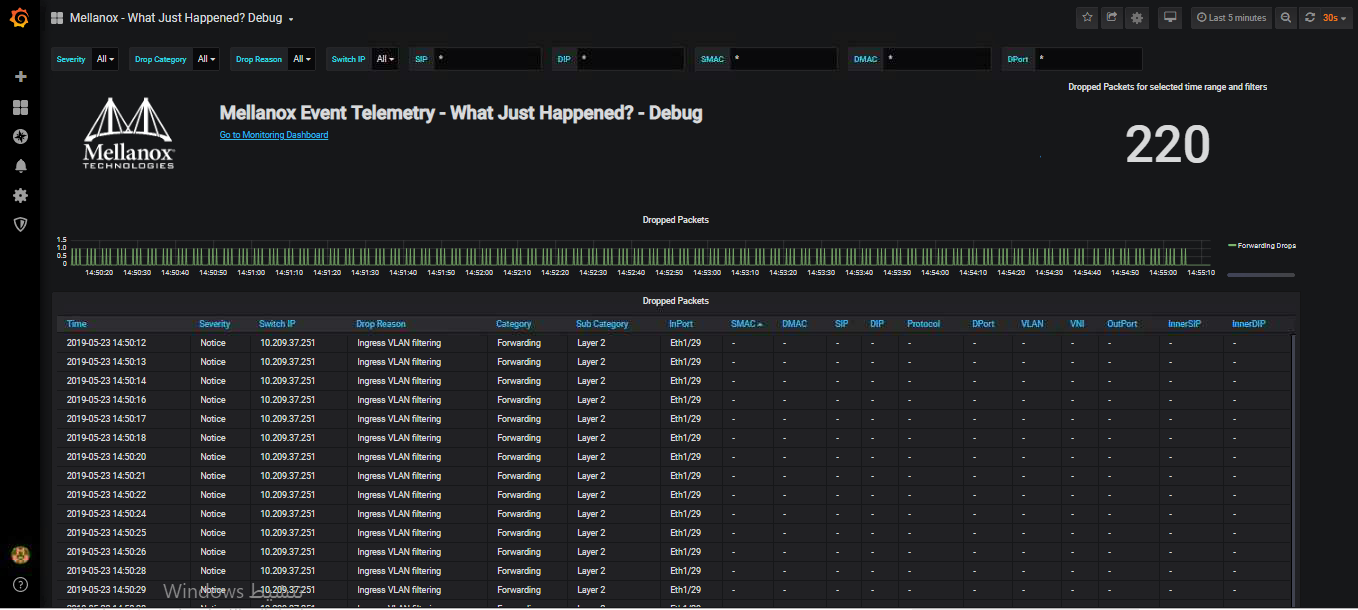Open the Create plus menu in sidebar
The image size is (1358, 610).
click(x=20, y=77)
